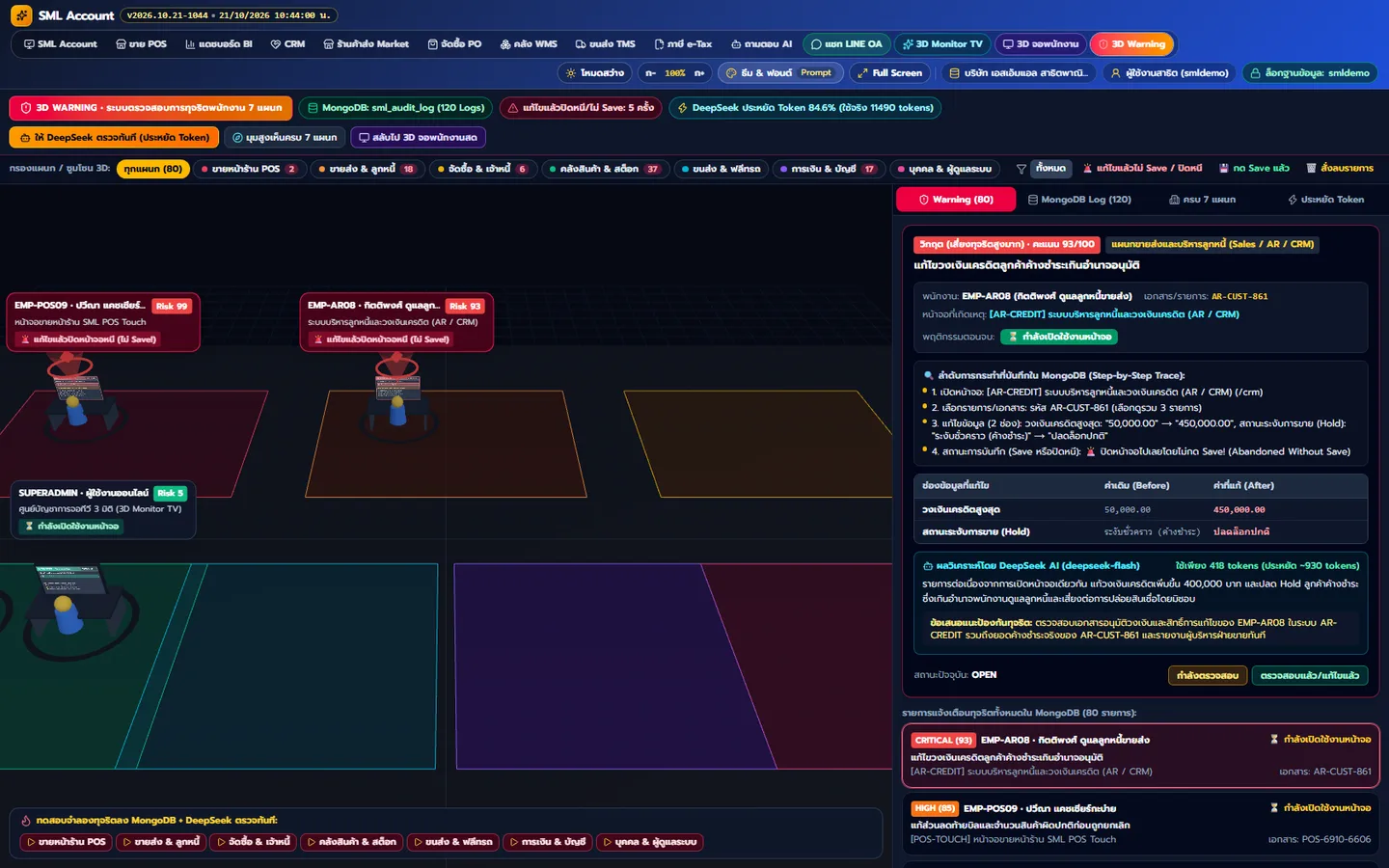Select 3D Warning in the top navigation

[1131, 44]
